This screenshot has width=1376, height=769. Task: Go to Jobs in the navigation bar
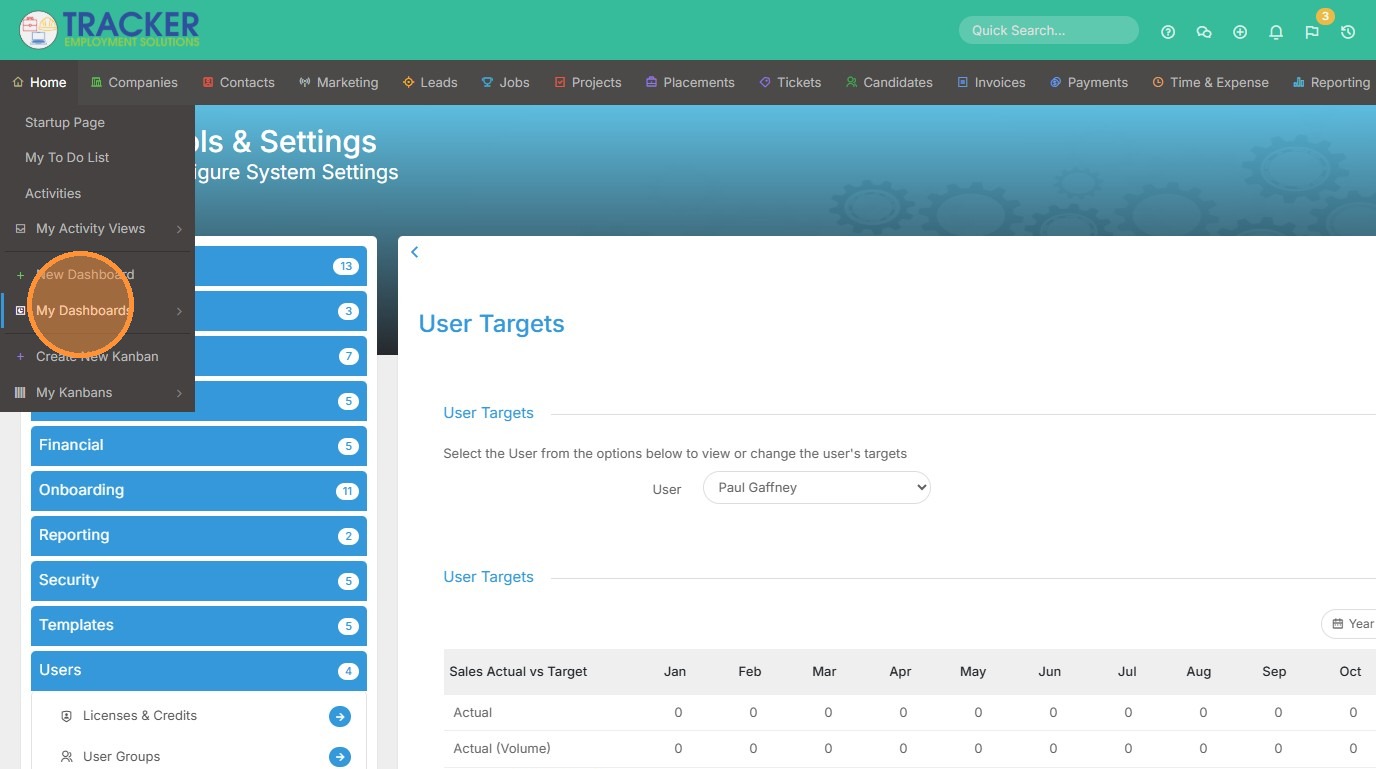click(506, 82)
